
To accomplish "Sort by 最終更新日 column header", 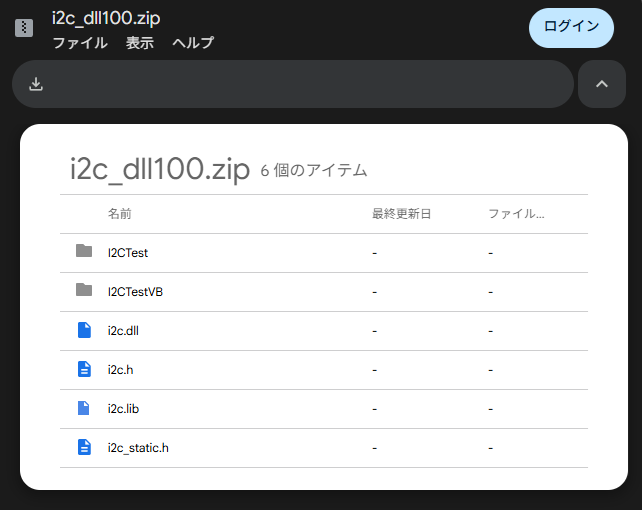I will pyautogui.click(x=401, y=214).
